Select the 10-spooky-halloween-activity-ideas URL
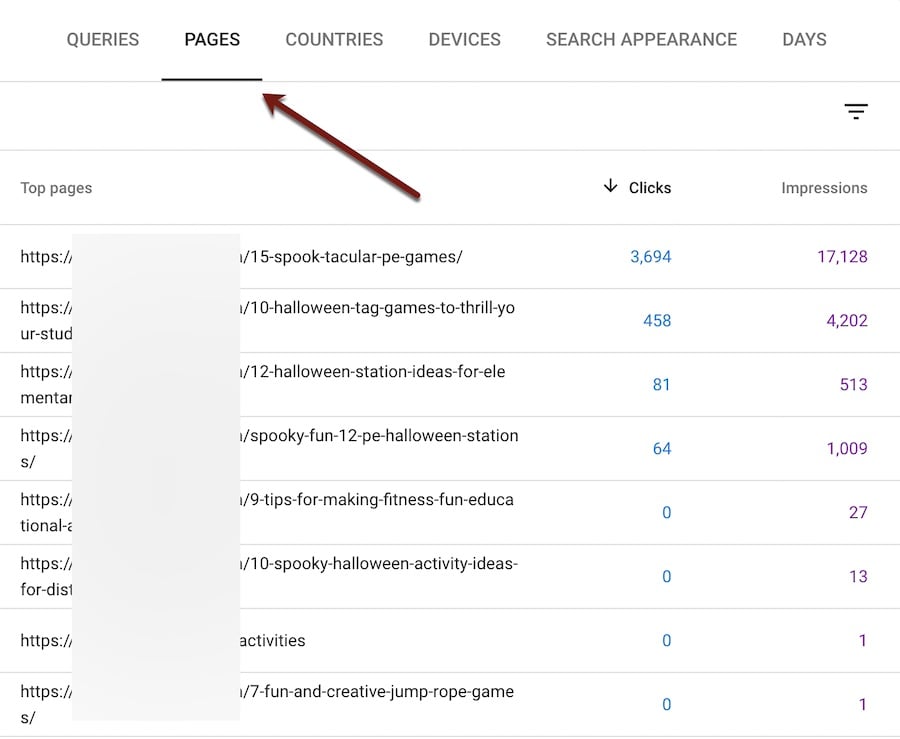Image resolution: width=900 pixels, height=739 pixels. (378, 564)
